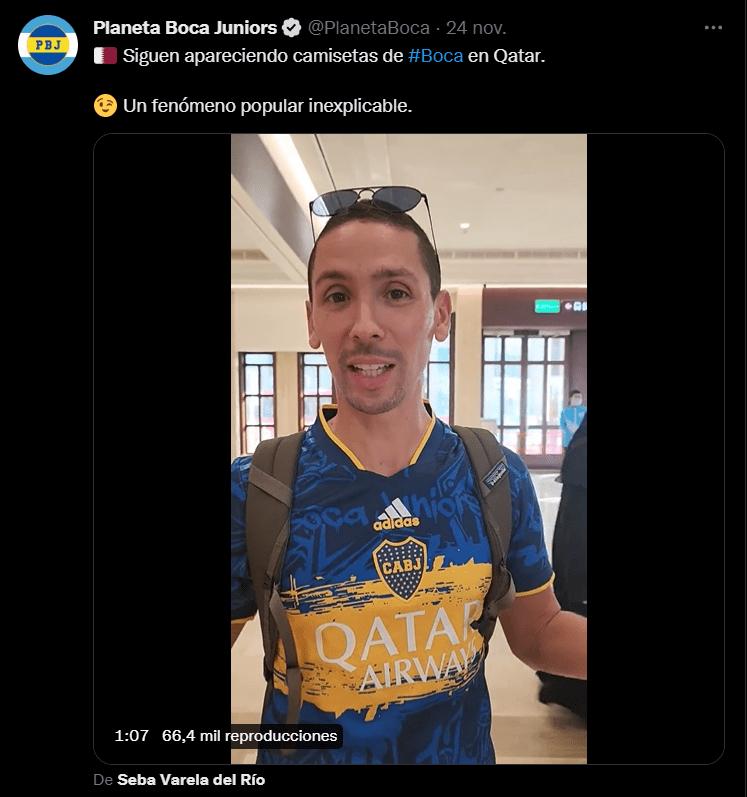Open the @PlanetaBoca handle link
The height and width of the screenshot is (797, 747).
(x=369, y=28)
